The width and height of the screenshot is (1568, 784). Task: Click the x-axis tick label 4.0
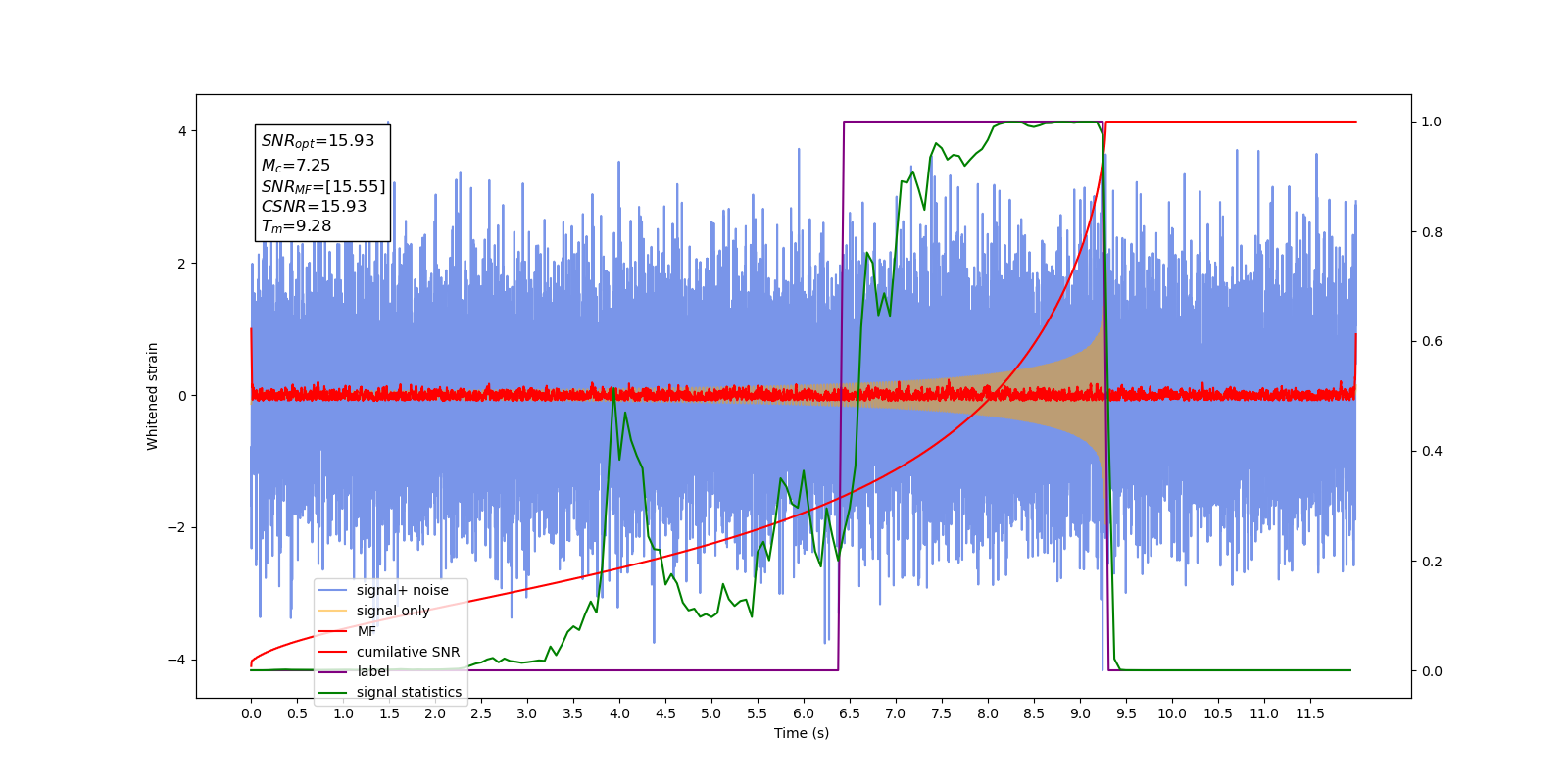619,713
